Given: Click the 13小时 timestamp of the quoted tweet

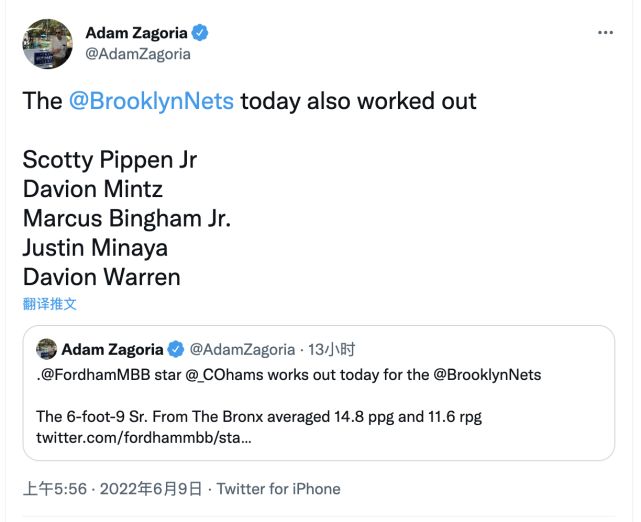Looking at the screenshot, I should [x=333, y=349].
